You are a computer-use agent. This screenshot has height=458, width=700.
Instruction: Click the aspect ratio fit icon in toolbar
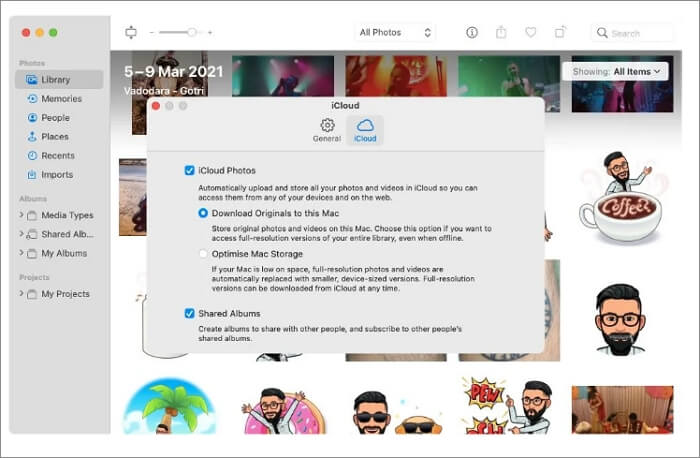pos(131,32)
